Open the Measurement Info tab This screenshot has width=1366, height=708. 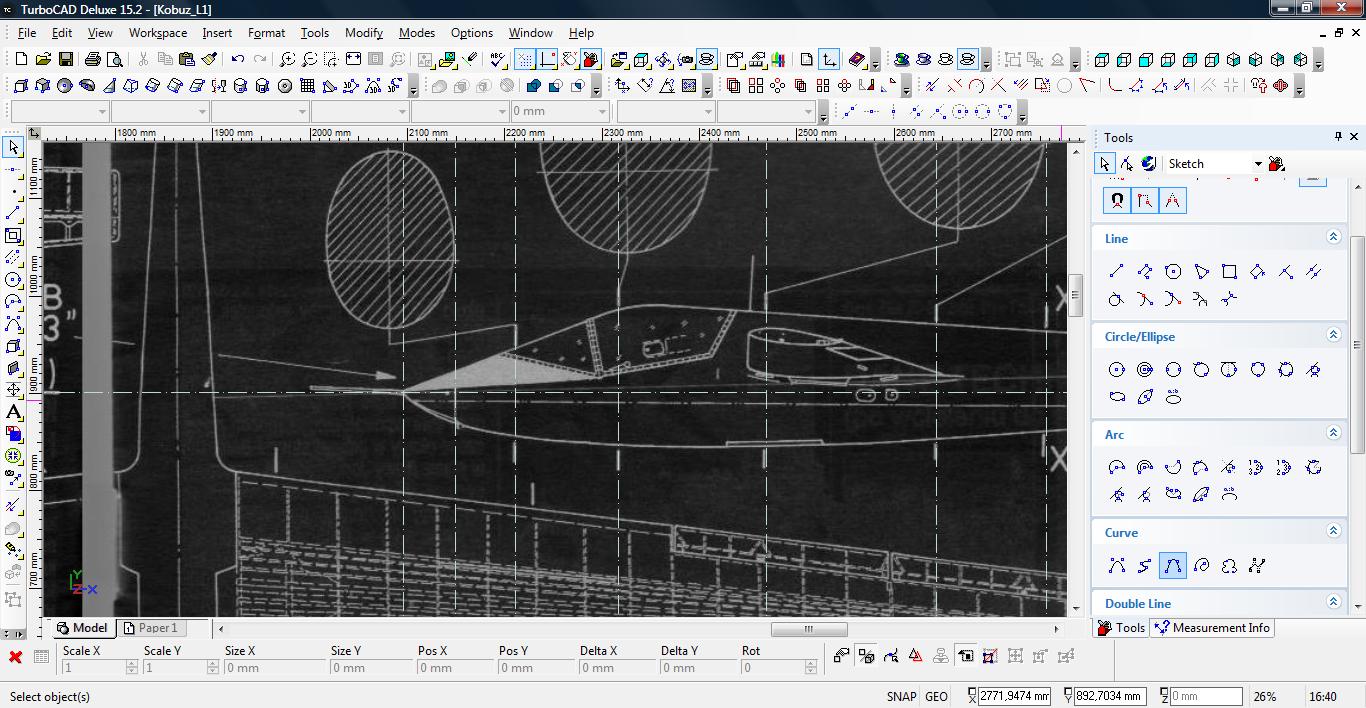(1211, 628)
